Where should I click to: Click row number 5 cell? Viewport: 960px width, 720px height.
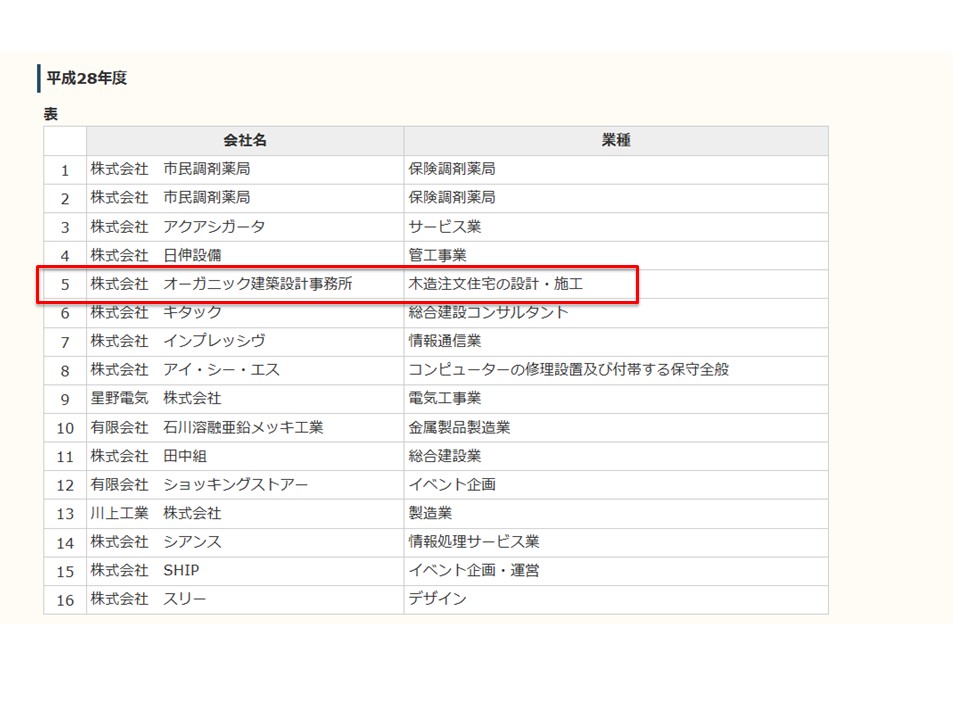coord(65,285)
